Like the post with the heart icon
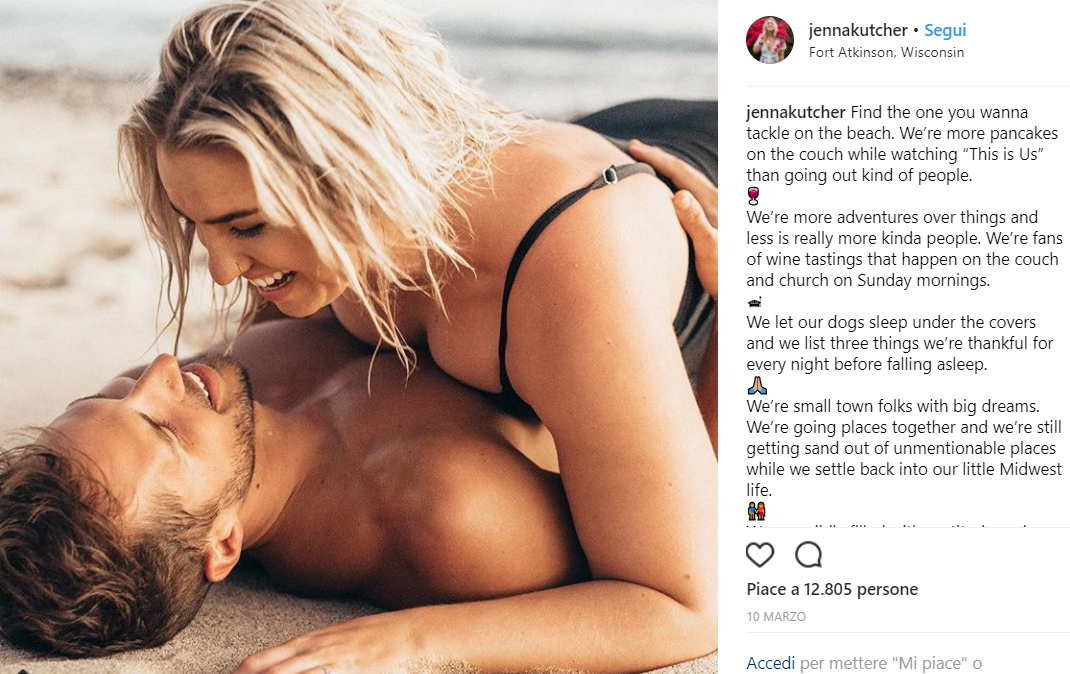The height and width of the screenshot is (674, 1070). coord(760,555)
